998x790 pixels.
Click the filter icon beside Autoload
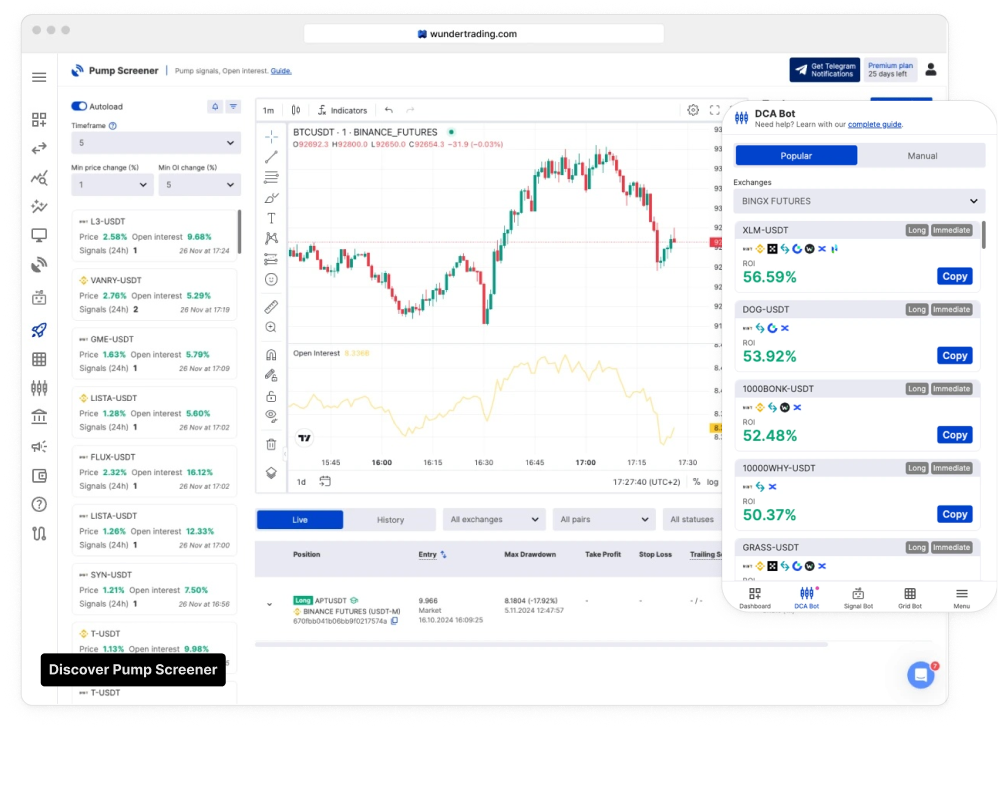point(234,106)
